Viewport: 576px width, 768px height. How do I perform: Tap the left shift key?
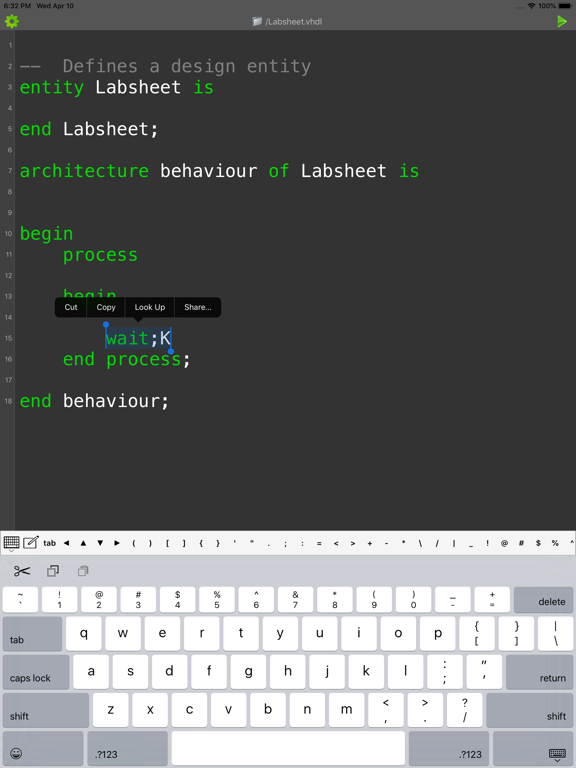tap(46, 710)
